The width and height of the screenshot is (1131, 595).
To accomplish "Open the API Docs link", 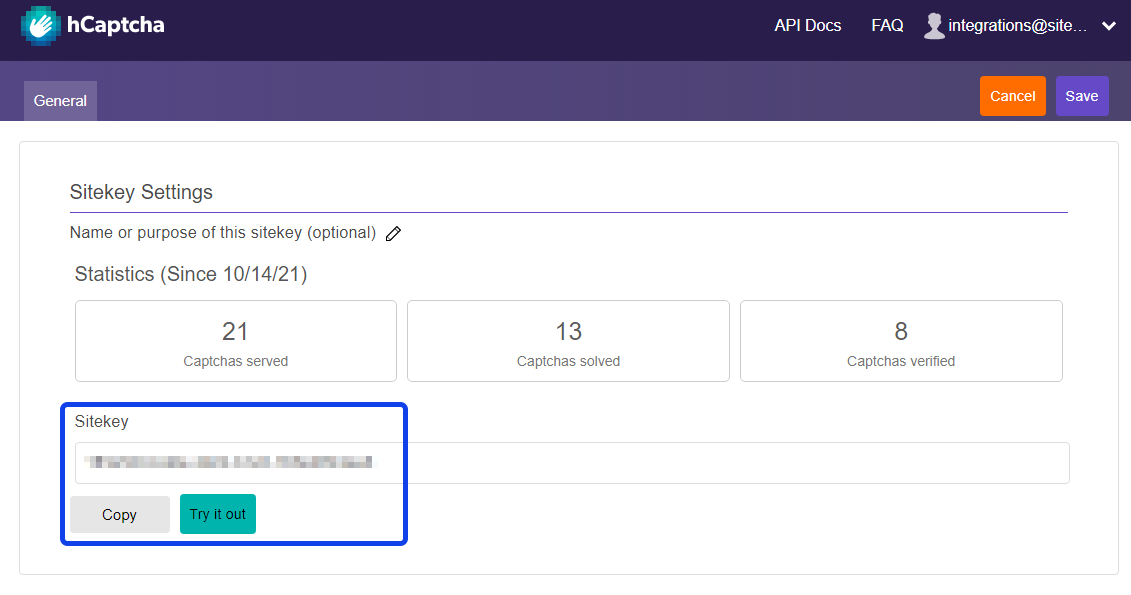I will (808, 25).
